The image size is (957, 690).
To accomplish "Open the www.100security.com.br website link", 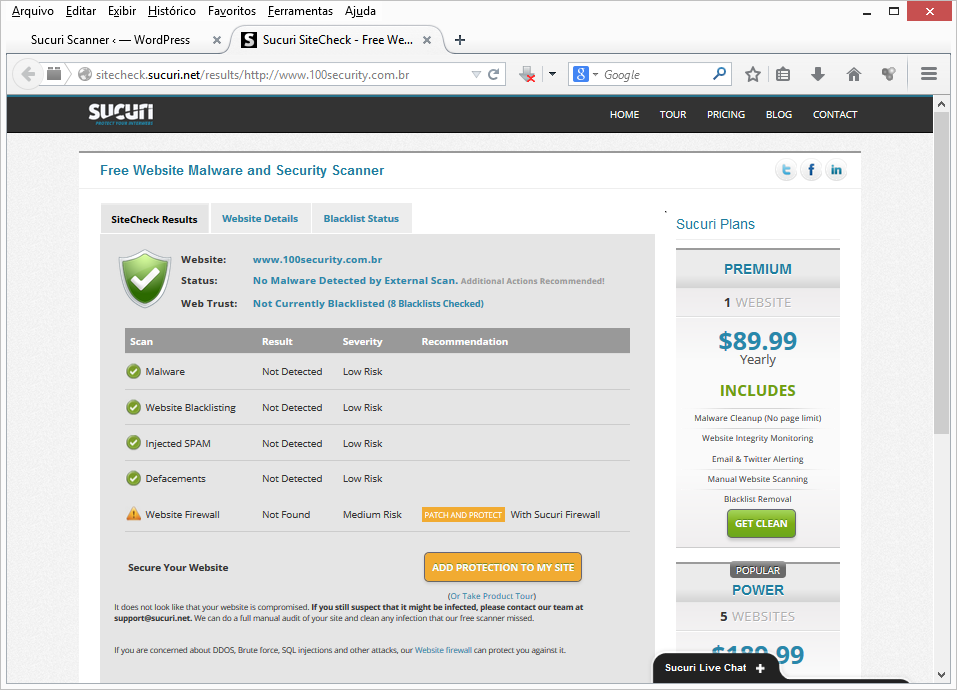I will (317, 259).
